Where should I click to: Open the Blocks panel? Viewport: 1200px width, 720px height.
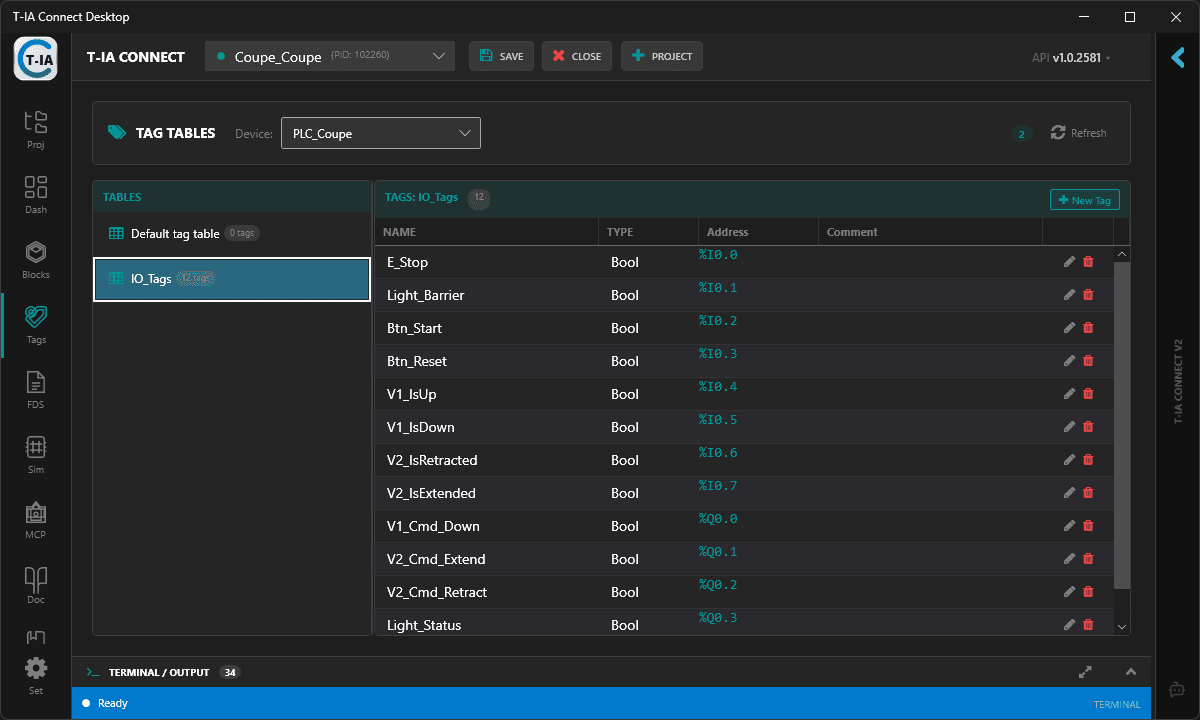point(35,260)
